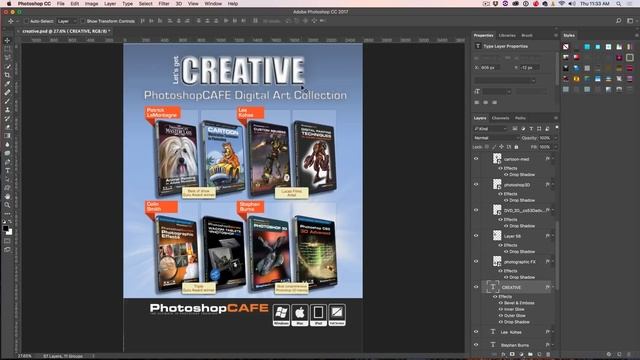Click the Delete layer trash icon

tap(548, 354)
